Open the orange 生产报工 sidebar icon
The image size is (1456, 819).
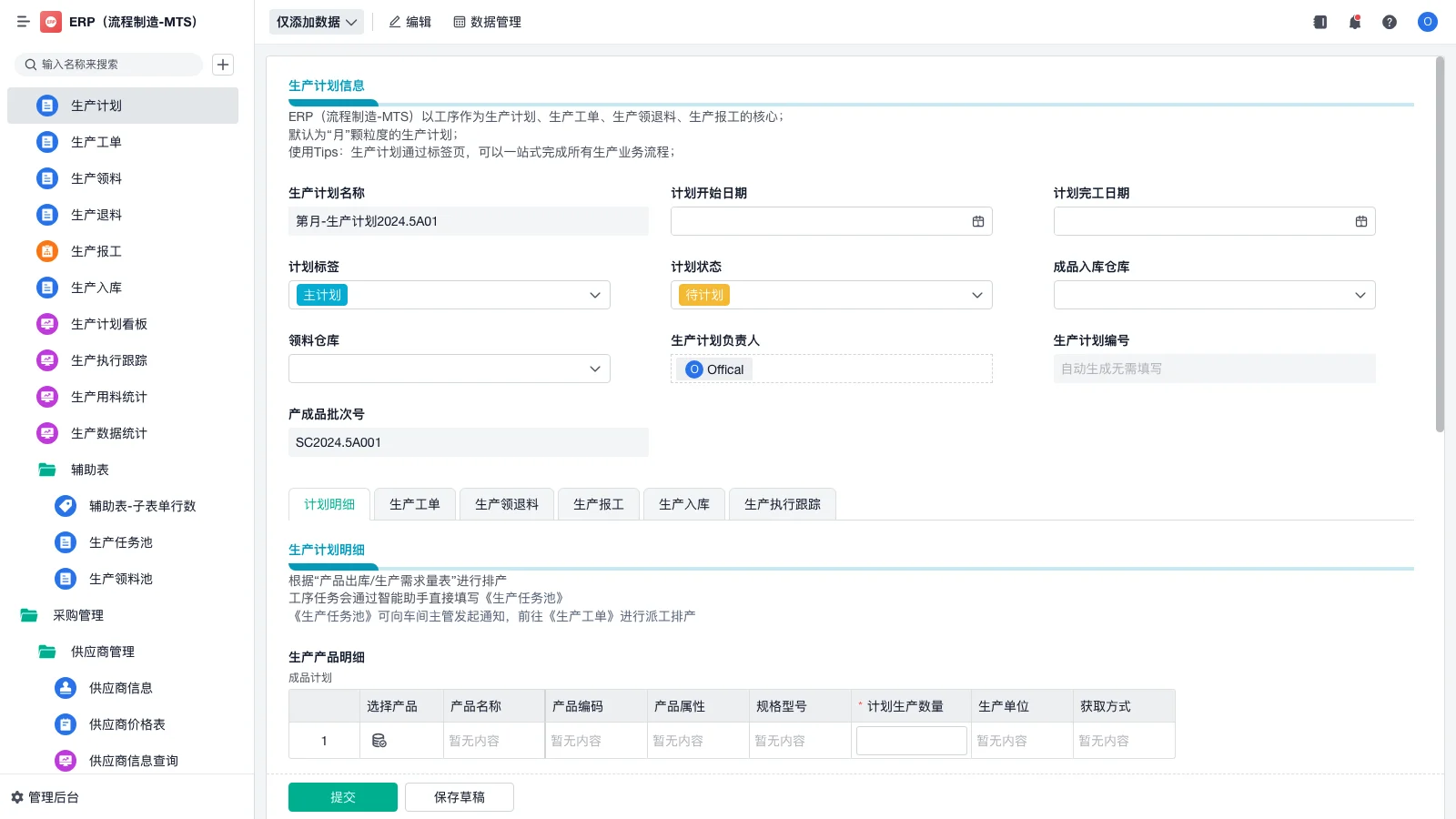point(47,251)
